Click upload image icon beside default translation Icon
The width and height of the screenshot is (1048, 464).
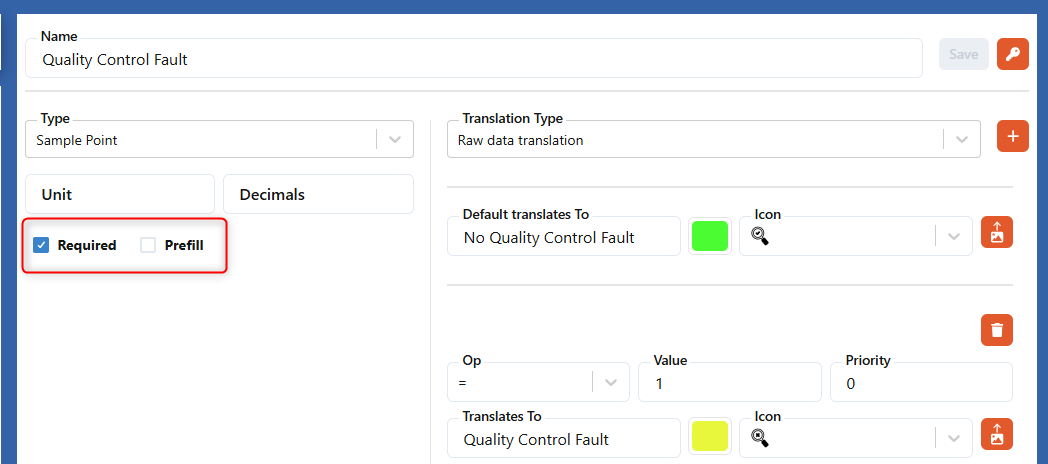click(996, 233)
